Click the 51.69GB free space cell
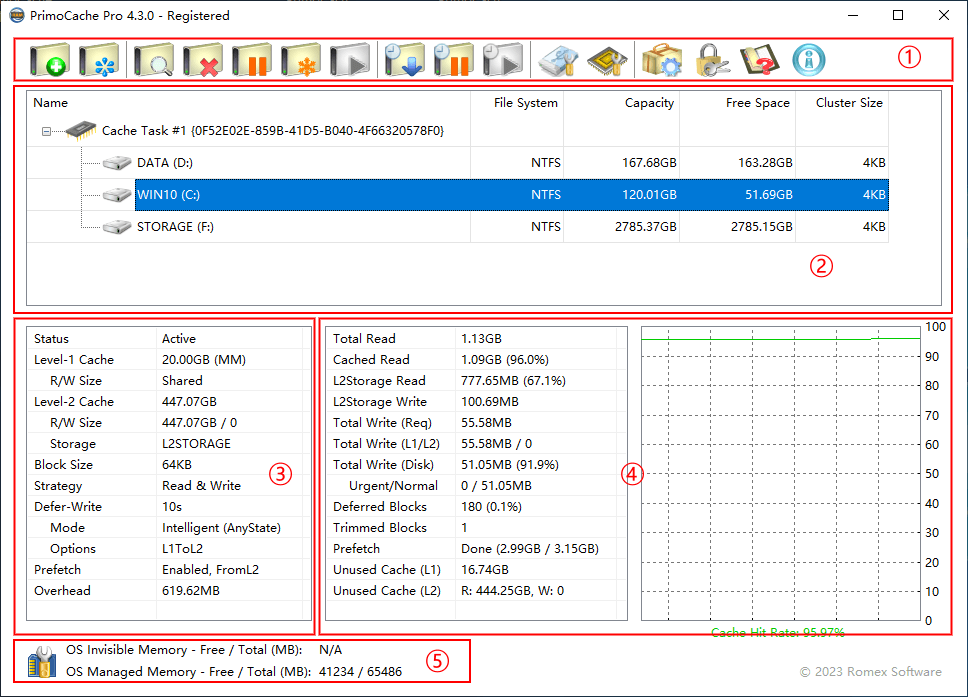The height and width of the screenshot is (697, 968). [x=769, y=194]
